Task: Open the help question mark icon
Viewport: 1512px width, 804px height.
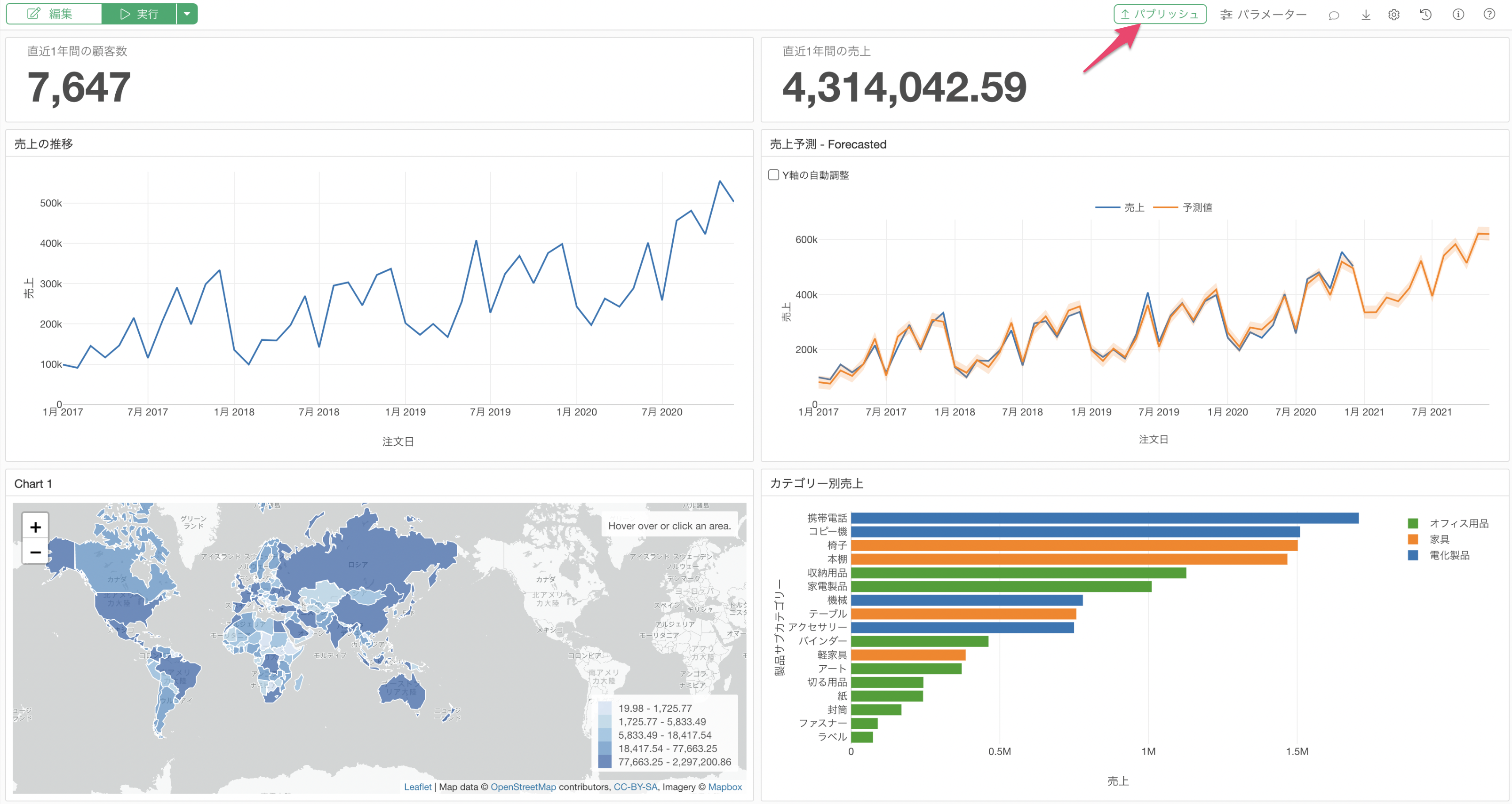Action: pyautogui.click(x=1489, y=15)
